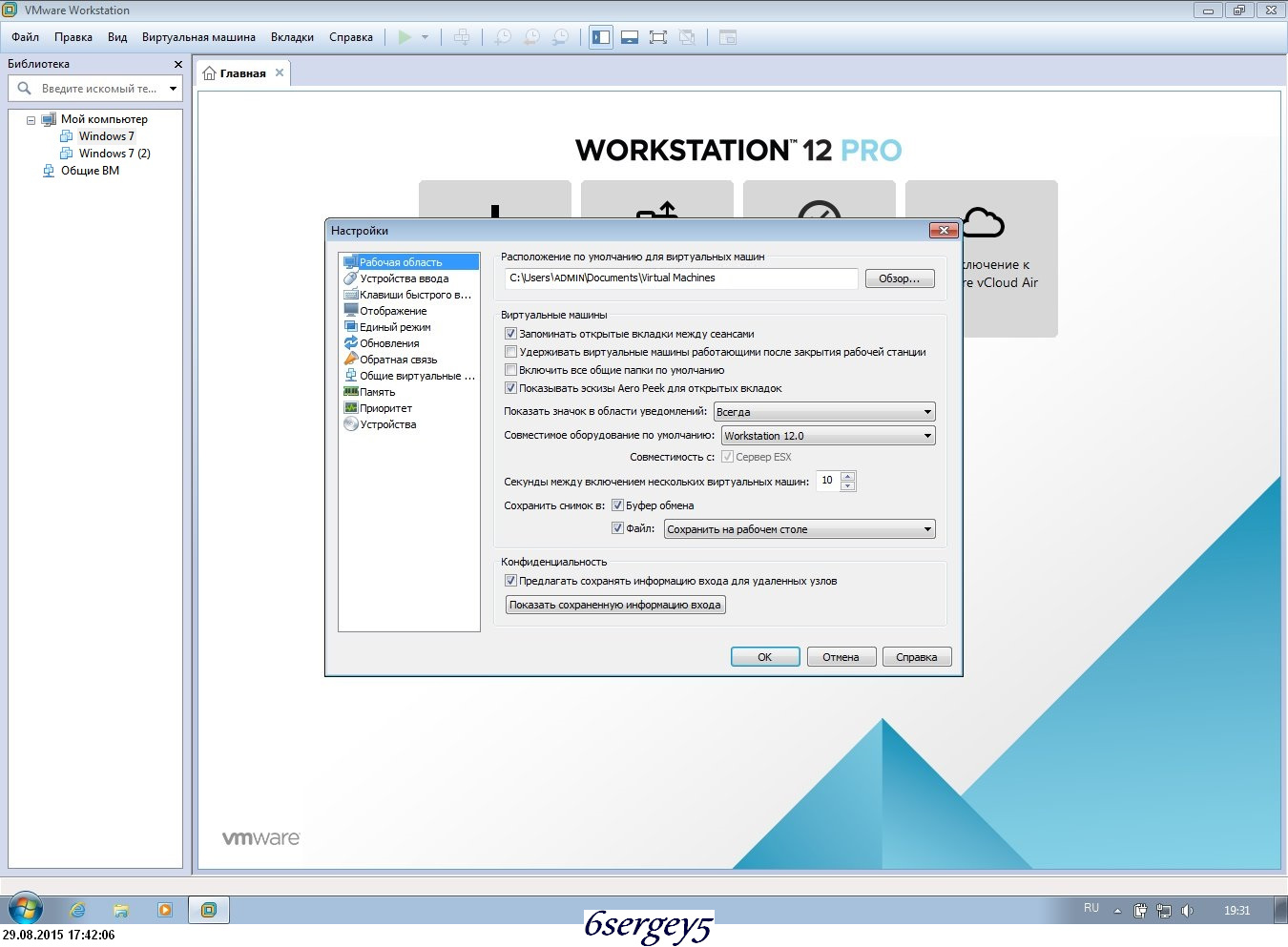Toggle Предлагать сохранять информацию входа checkbox
This screenshot has width=1288, height=947.
(510, 581)
